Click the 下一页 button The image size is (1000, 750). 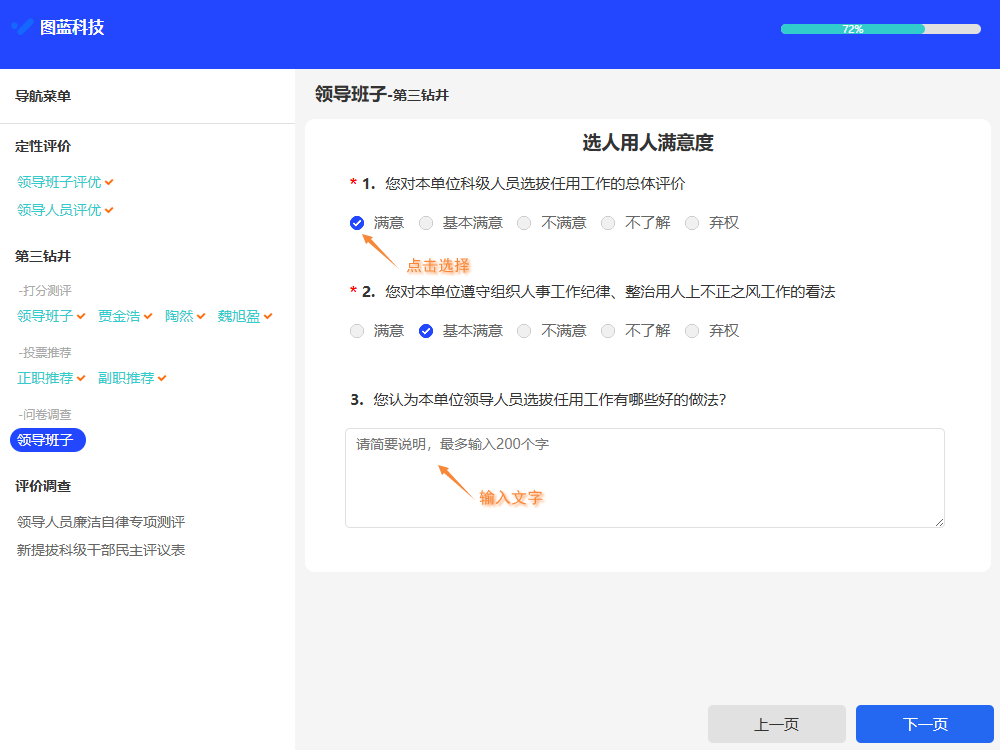click(x=924, y=723)
